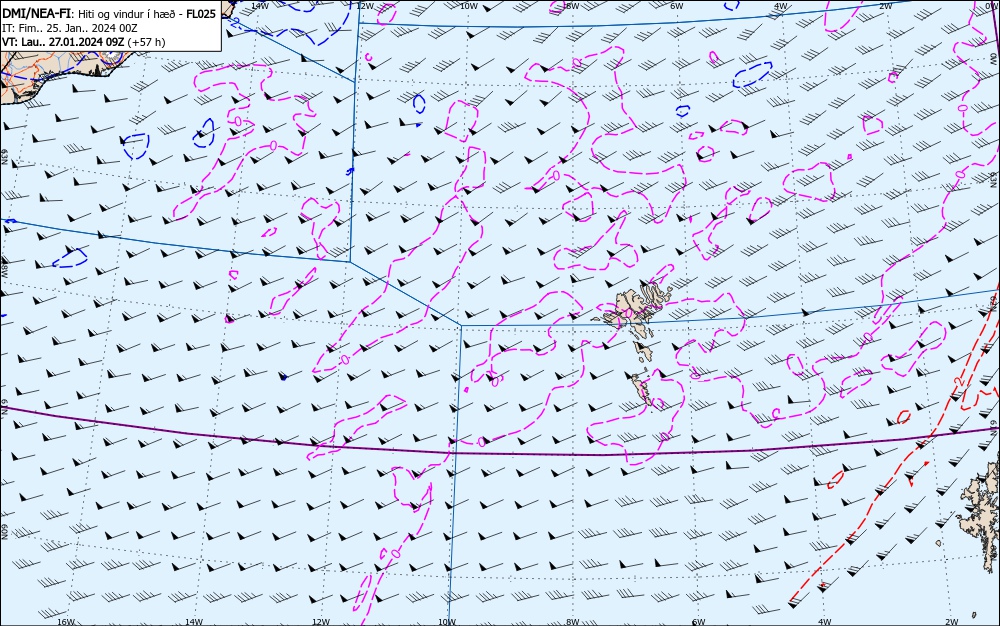
Task: Click the '10W' longitude label on the bottom border
Action: click(447, 622)
